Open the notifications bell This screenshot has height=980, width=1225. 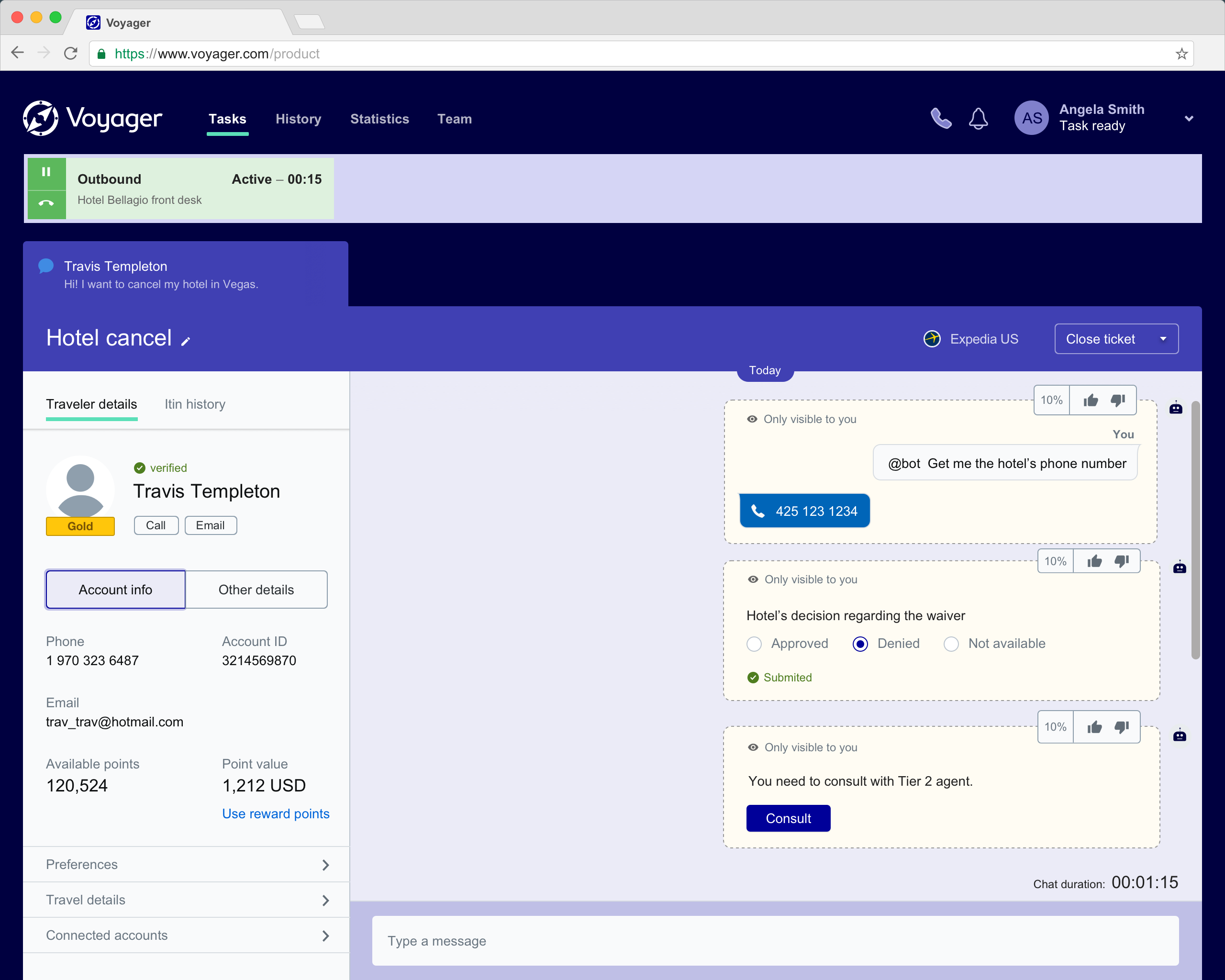pos(978,118)
